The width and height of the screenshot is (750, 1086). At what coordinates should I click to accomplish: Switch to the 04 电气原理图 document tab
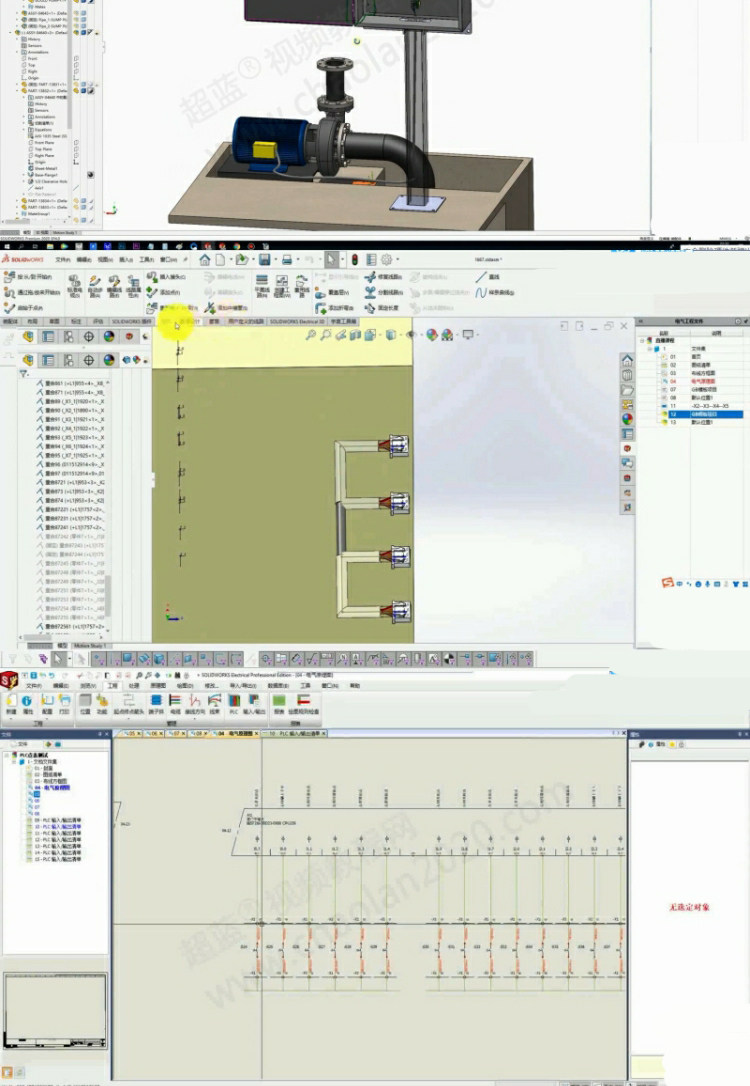(x=235, y=733)
